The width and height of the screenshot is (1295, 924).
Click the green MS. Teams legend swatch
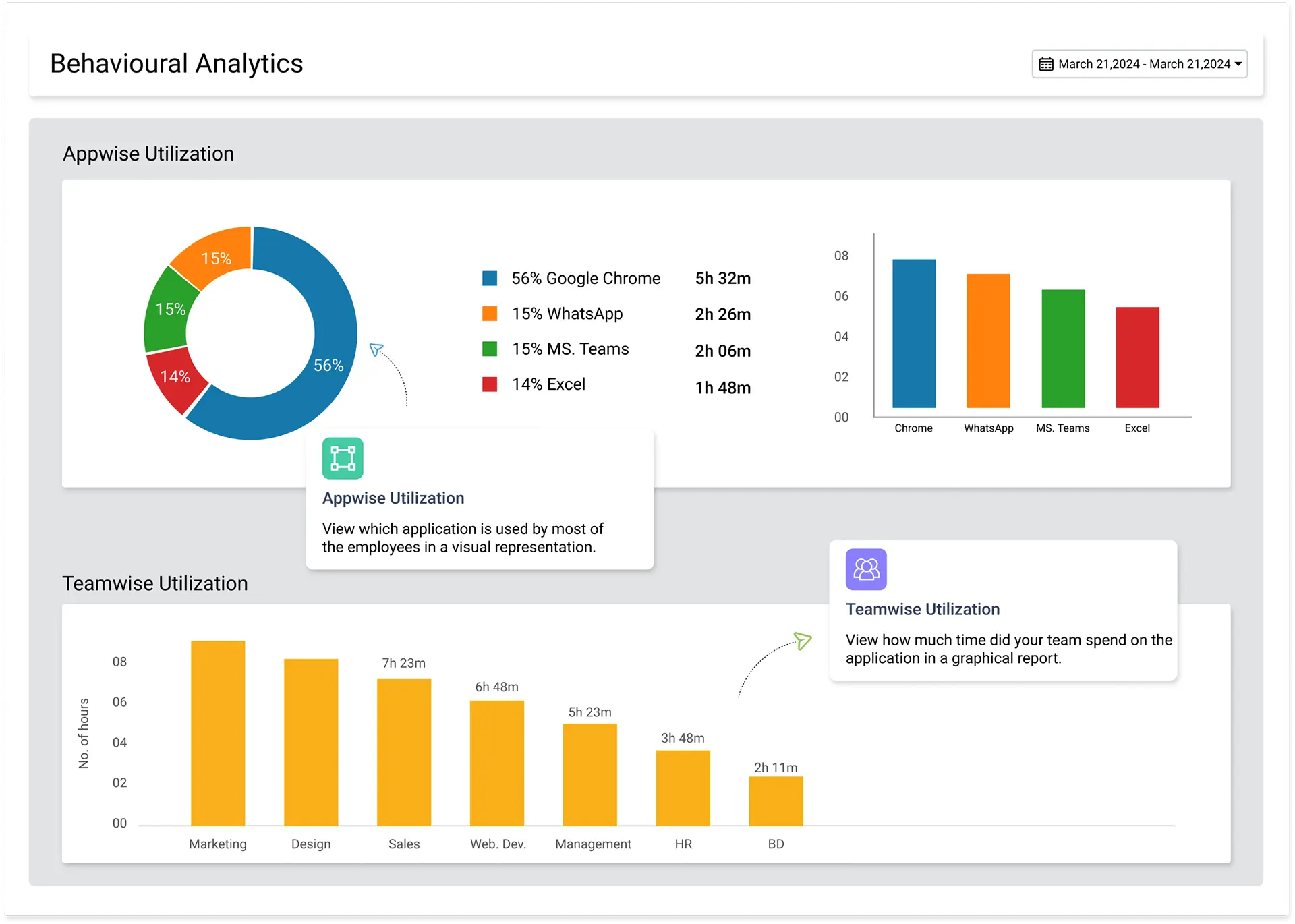pyautogui.click(x=490, y=349)
